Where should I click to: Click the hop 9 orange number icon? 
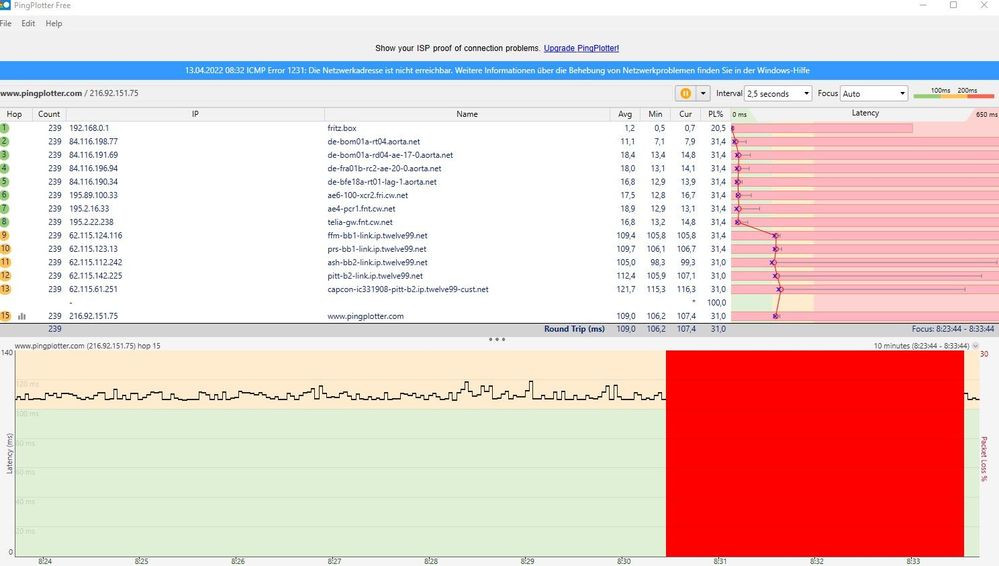click(4, 235)
